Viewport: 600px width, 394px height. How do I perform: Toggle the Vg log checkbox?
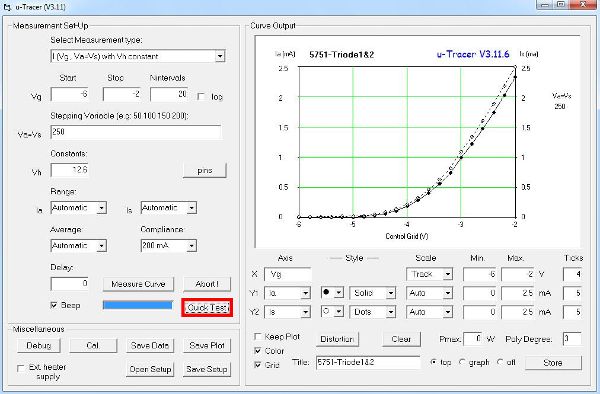201,96
